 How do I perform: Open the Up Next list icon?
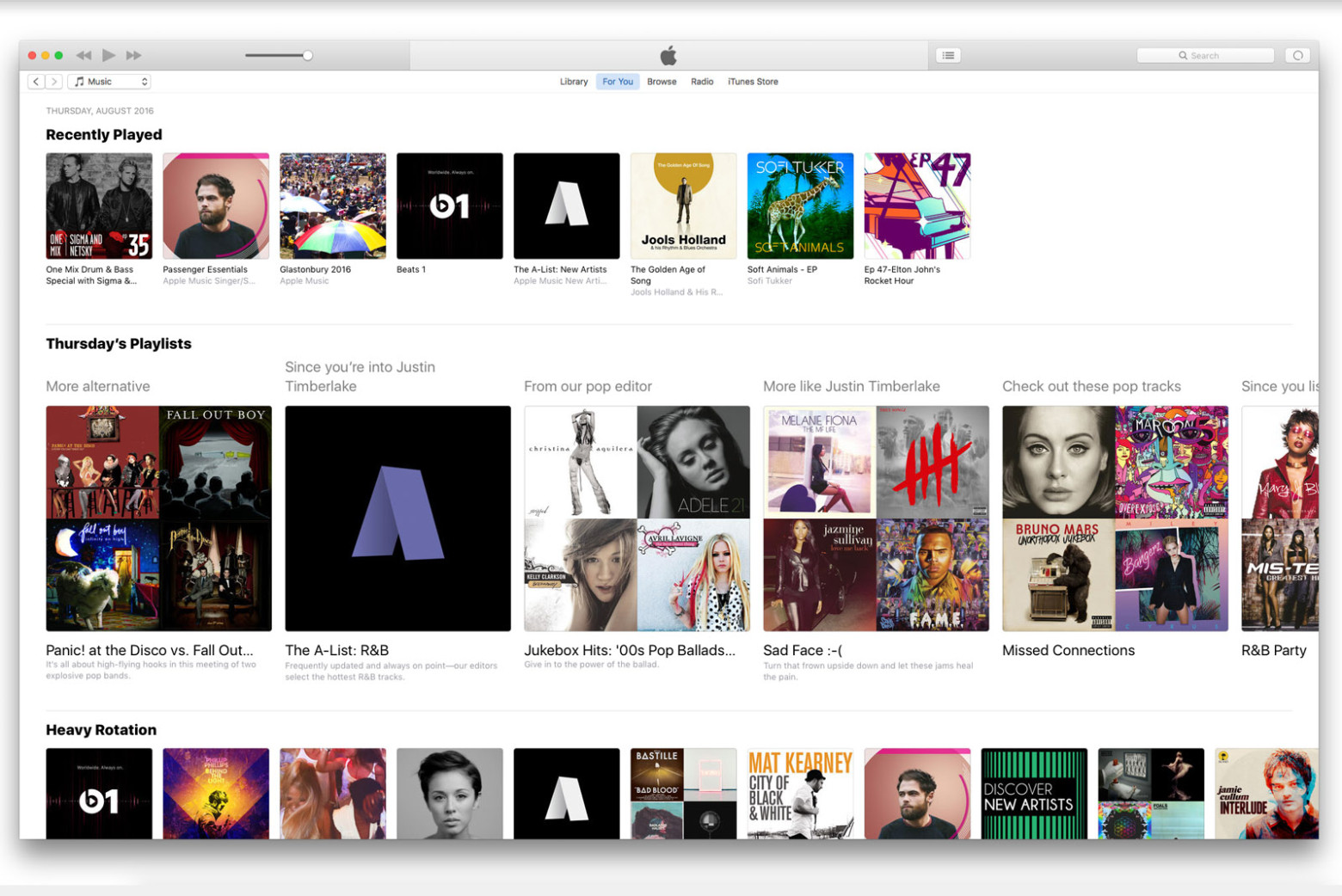948,55
